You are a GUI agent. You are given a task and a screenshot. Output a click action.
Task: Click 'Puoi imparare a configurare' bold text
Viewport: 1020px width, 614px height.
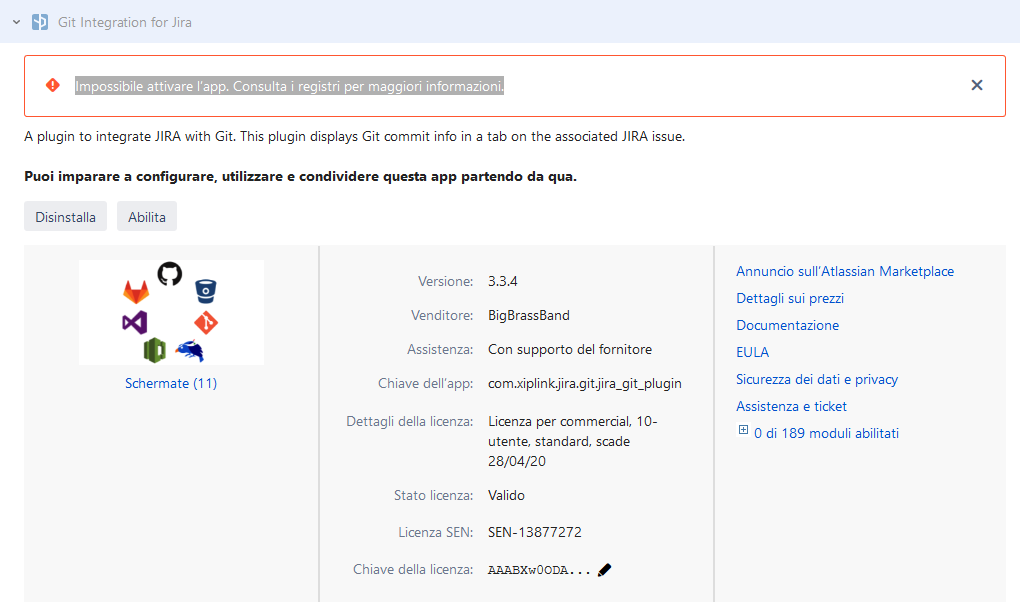pyautogui.click(x=301, y=176)
